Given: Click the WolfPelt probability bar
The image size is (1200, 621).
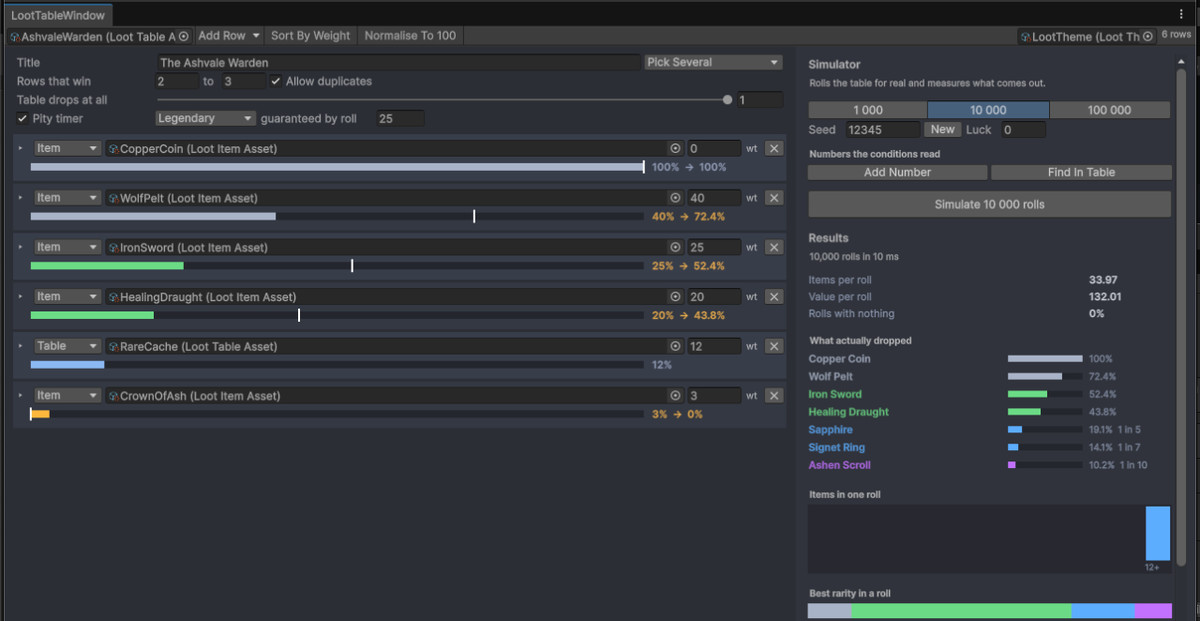Looking at the screenshot, I should [337, 216].
